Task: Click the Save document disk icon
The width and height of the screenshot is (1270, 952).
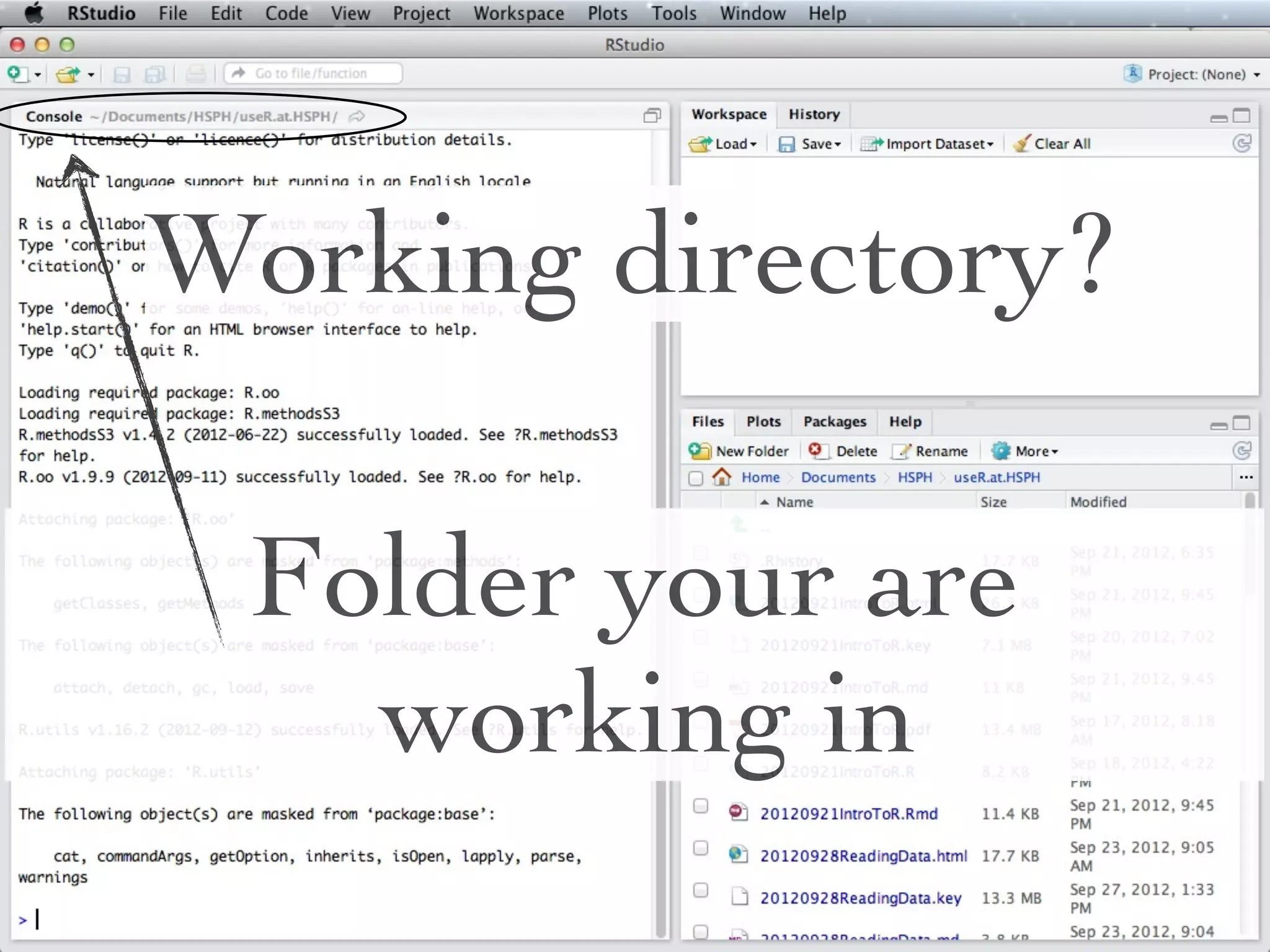Action: click(x=122, y=74)
